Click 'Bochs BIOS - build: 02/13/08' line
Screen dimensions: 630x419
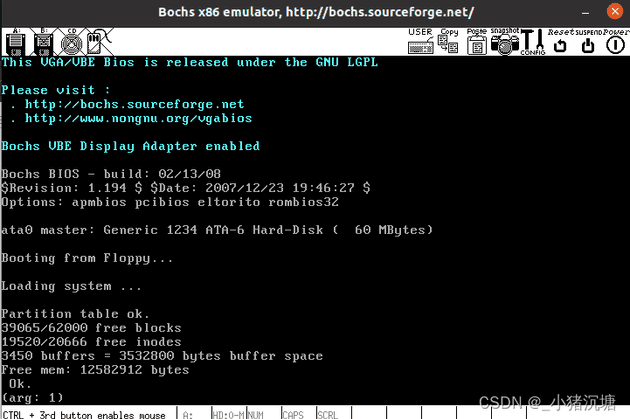[111, 174]
